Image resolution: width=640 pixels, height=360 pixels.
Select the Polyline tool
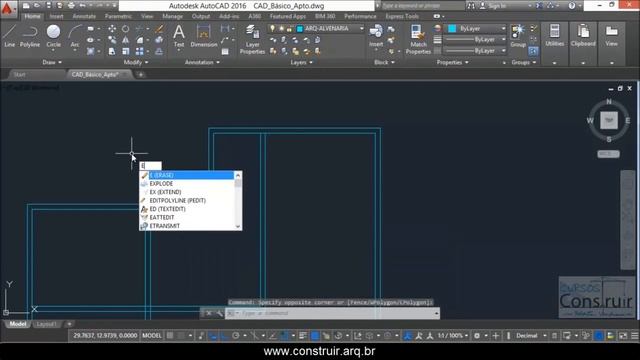pos(30,36)
